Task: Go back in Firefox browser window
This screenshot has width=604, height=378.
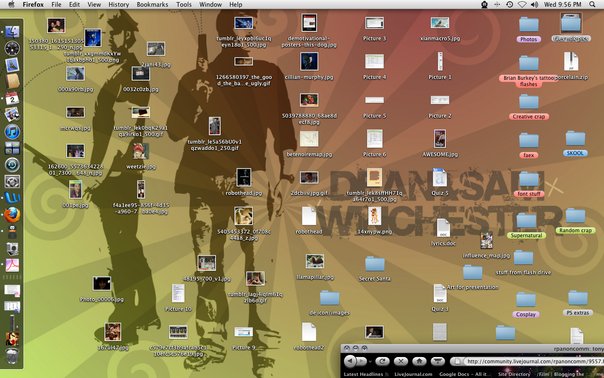Action: coord(350,361)
